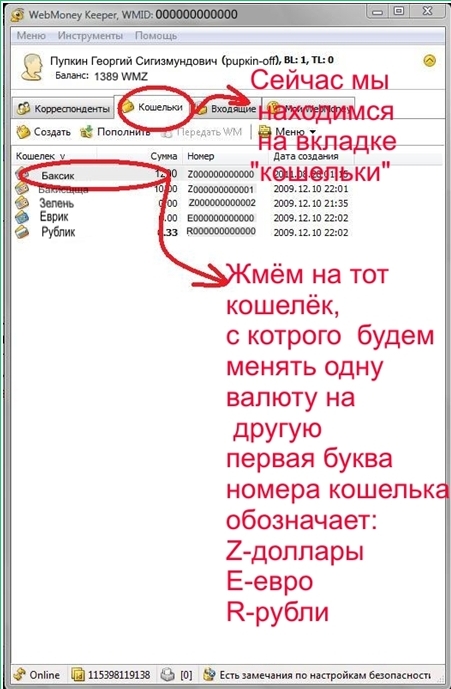Close the WebMoney Keeper window
Image resolution: width=451 pixels, height=689 pixels.
click(427, 11)
